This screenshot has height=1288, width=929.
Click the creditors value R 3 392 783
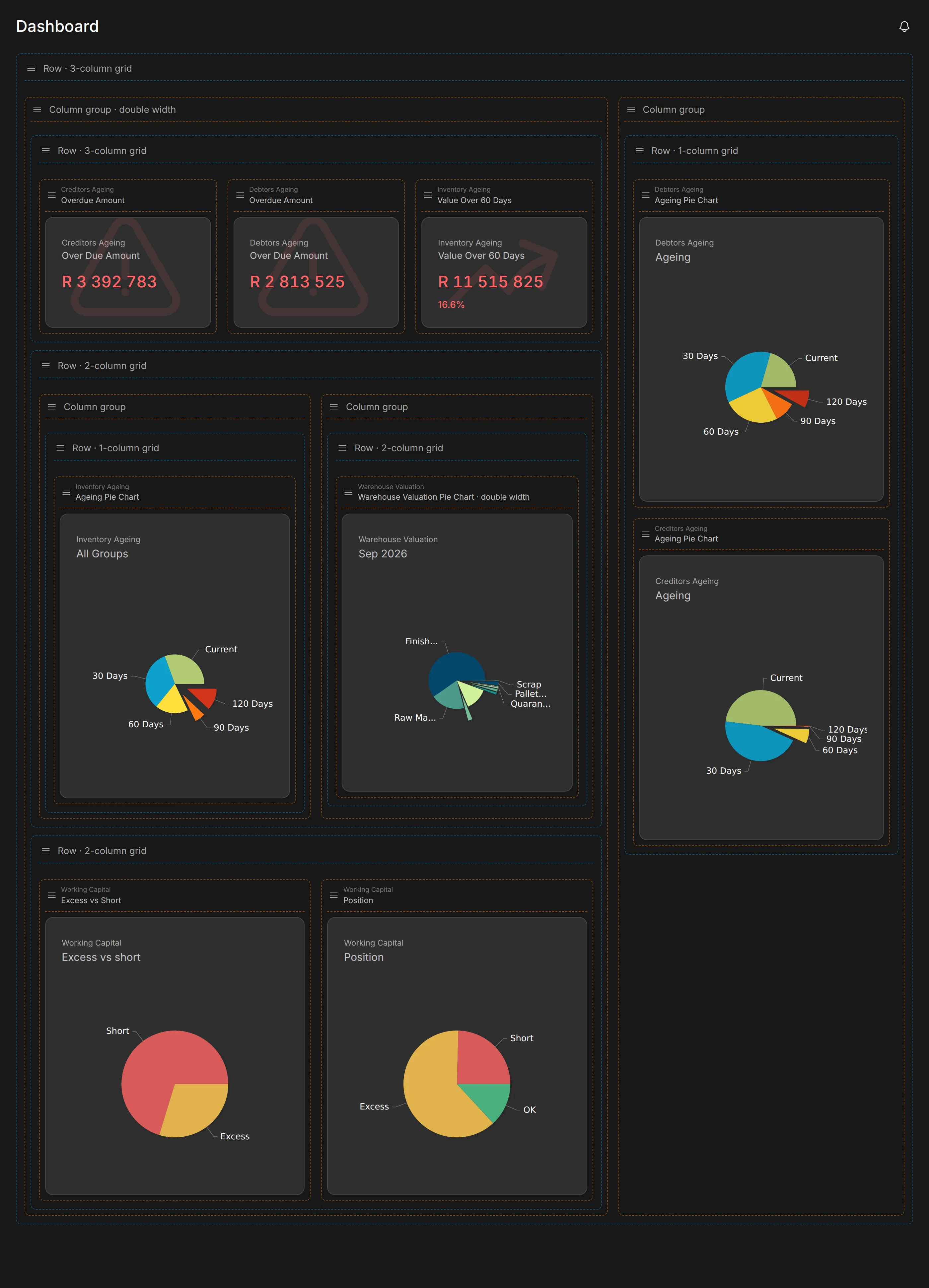(x=109, y=282)
